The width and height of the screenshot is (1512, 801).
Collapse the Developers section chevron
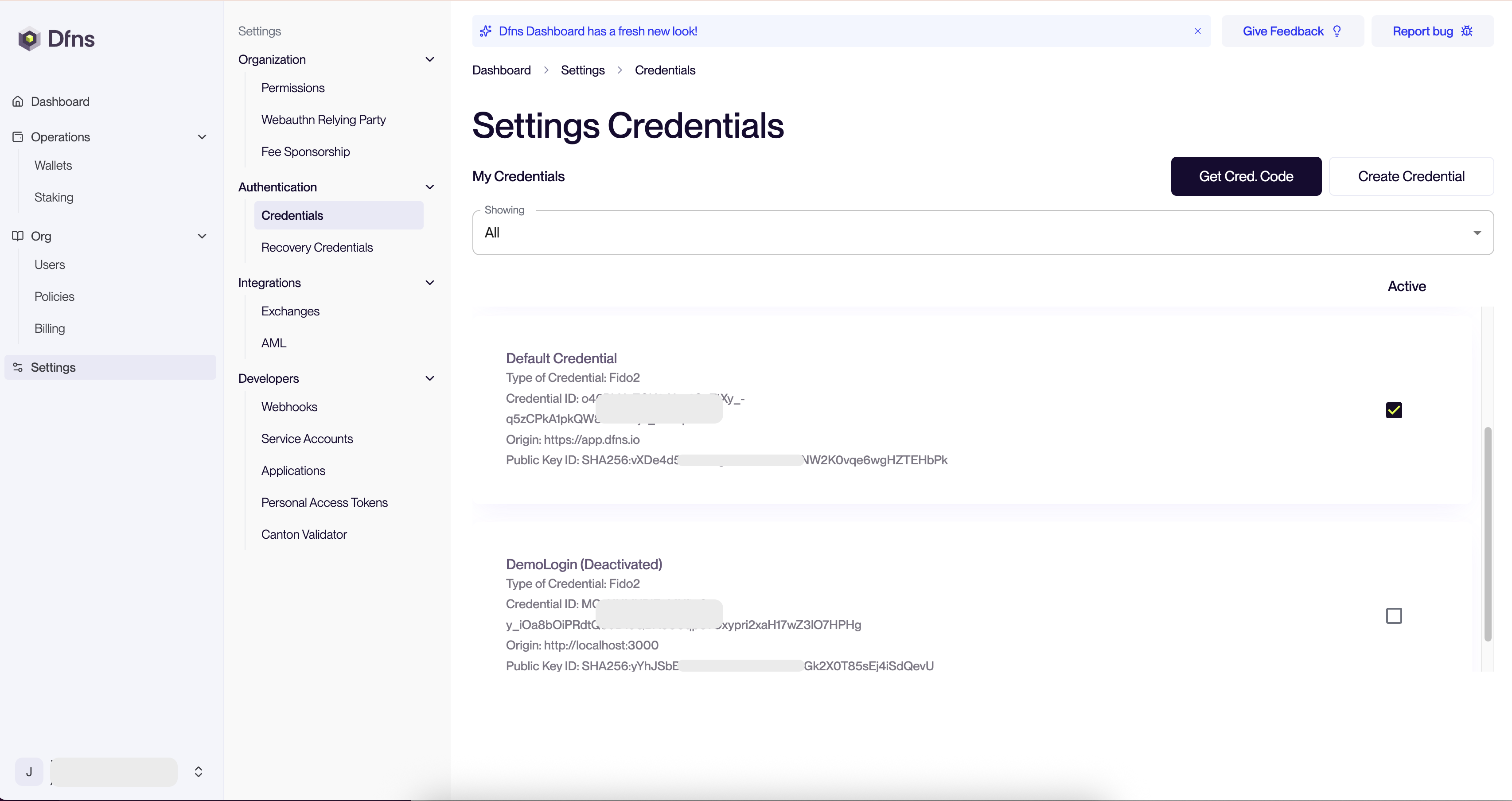point(430,378)
